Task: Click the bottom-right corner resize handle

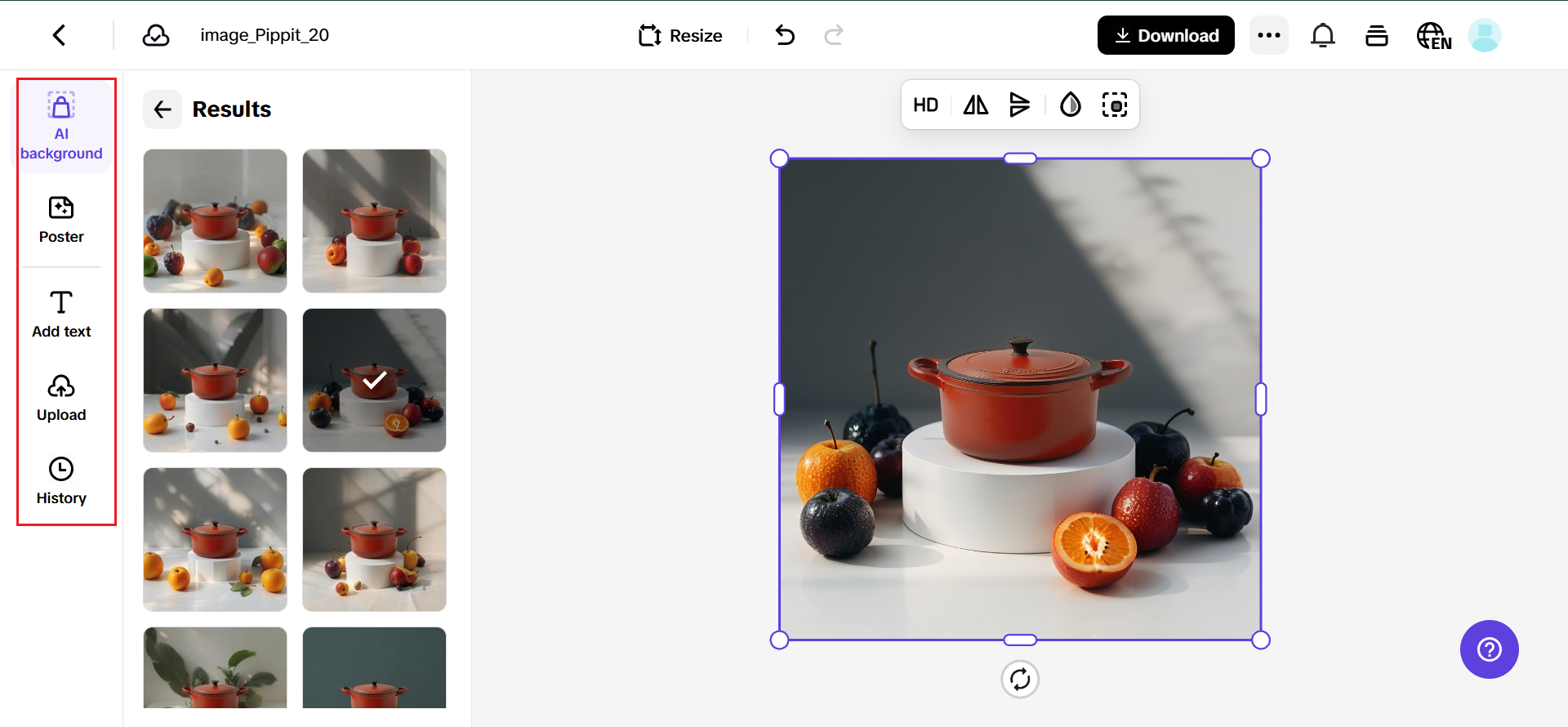Action: tap(1261, 640)
